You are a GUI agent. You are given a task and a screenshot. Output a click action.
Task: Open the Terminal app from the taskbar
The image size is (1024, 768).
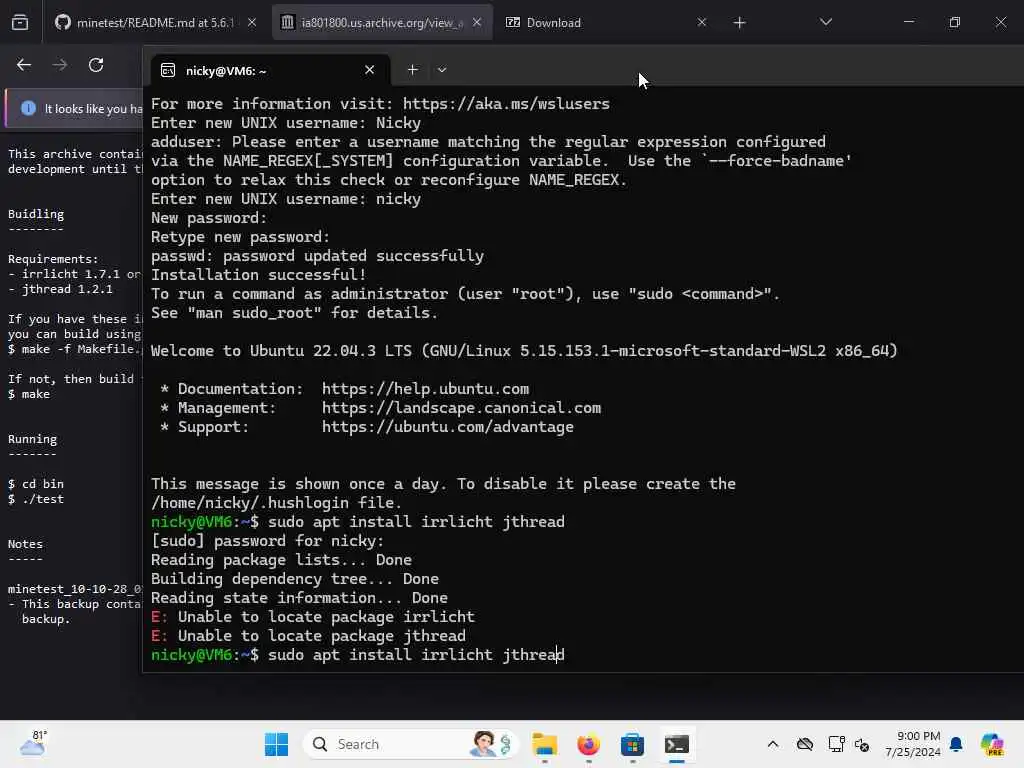tap(677, 744)
